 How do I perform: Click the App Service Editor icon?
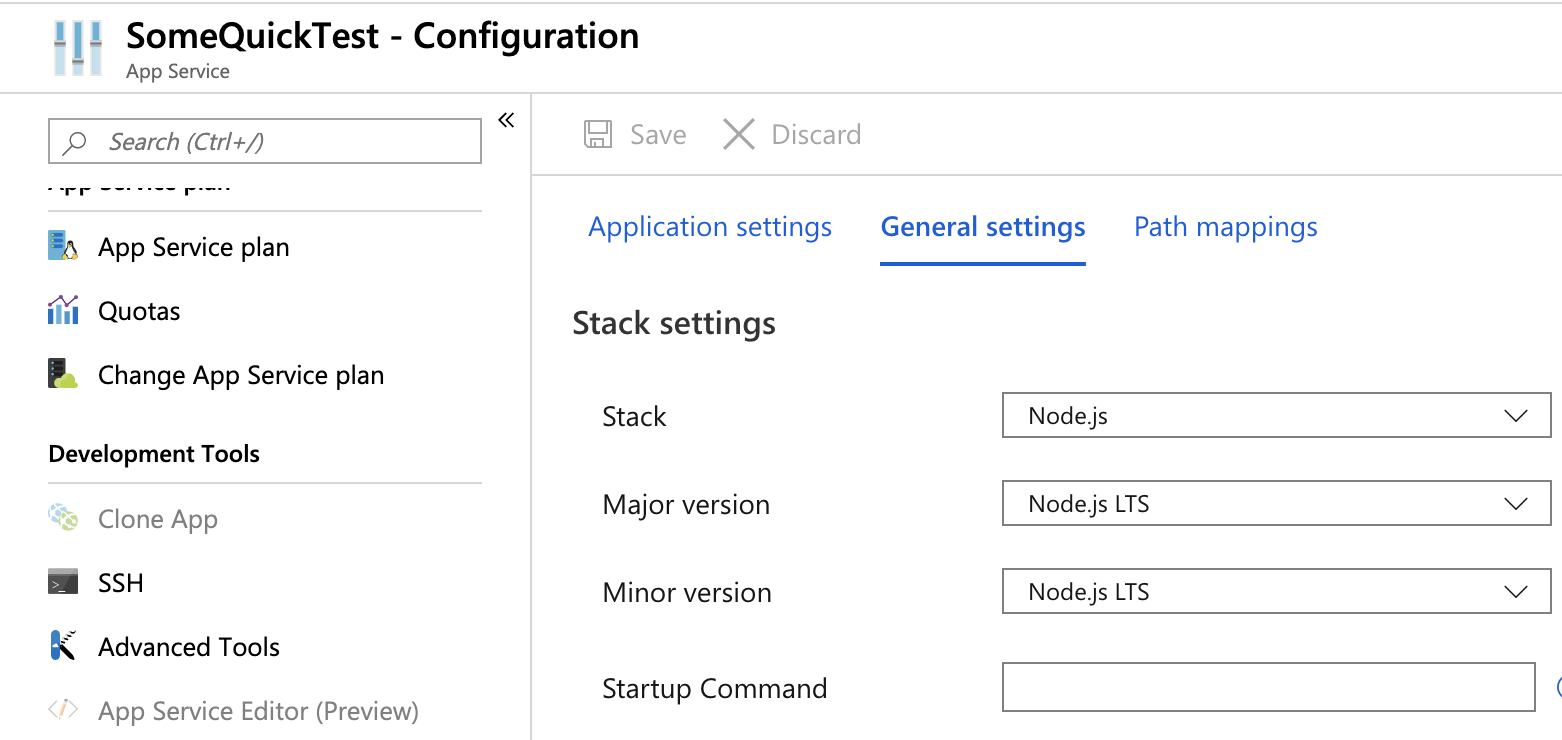pyautogui.click(x=63, y=711)
